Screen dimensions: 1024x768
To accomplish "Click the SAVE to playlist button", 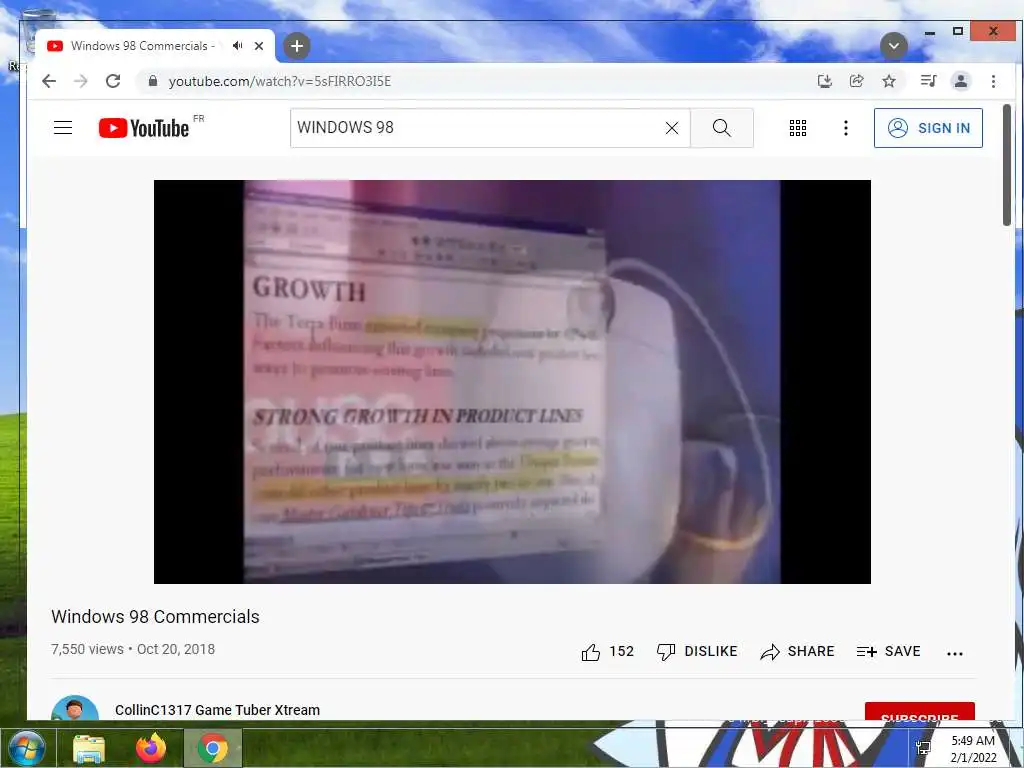I will click(888, 652).
